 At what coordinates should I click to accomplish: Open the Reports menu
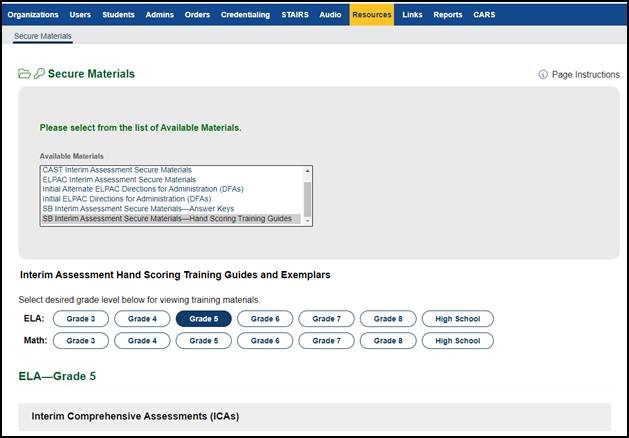(x=448, y=15)
